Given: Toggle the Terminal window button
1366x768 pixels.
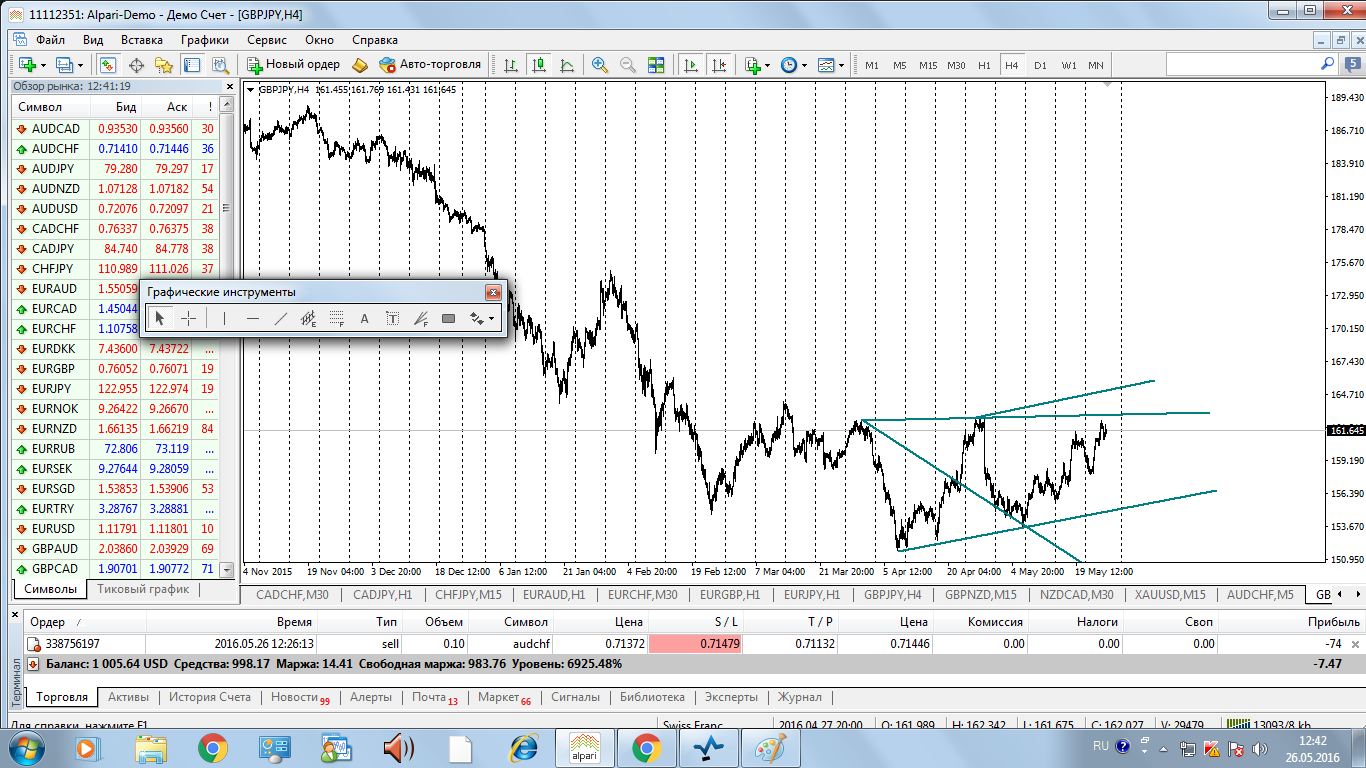Looking at the screenshot, I should [192, 65].
